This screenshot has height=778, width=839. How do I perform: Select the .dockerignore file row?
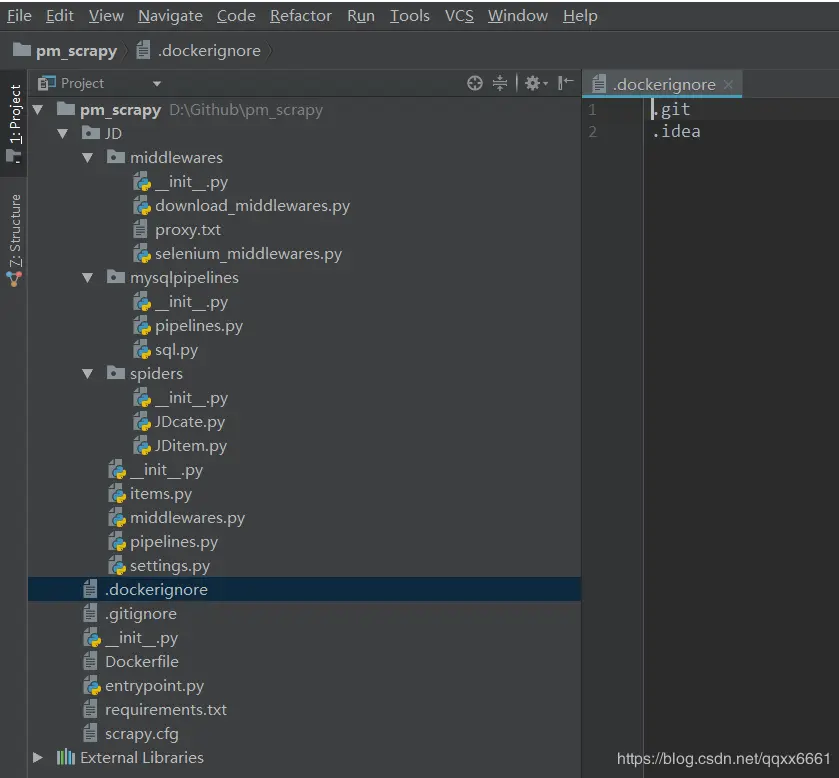coord(304,589)
